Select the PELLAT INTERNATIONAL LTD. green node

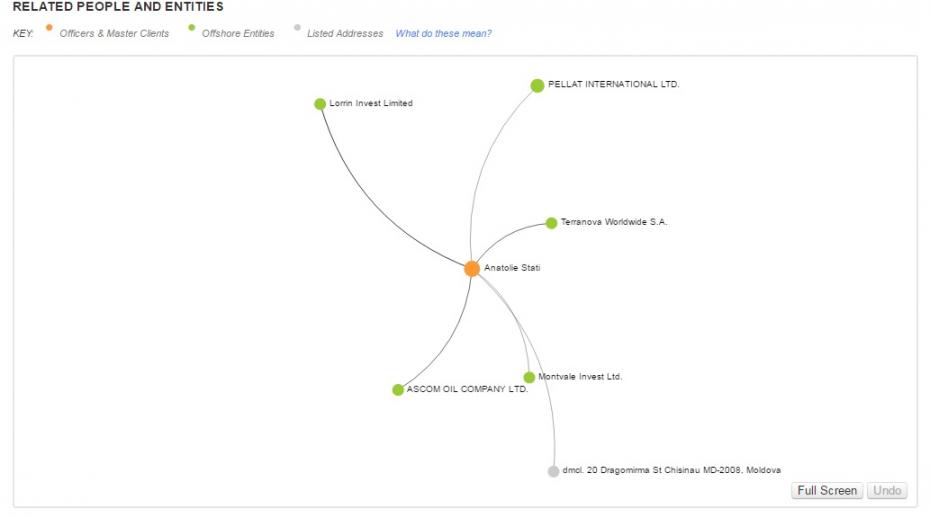point(537,85)
